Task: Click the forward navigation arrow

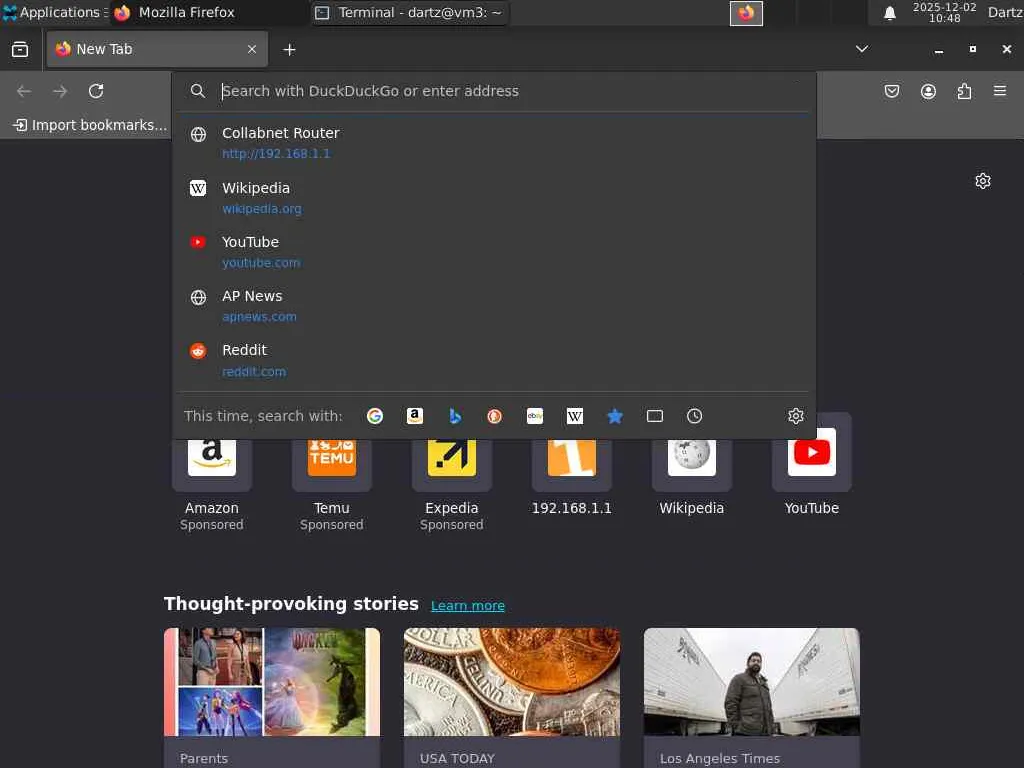Action: (x=60, y=91)
